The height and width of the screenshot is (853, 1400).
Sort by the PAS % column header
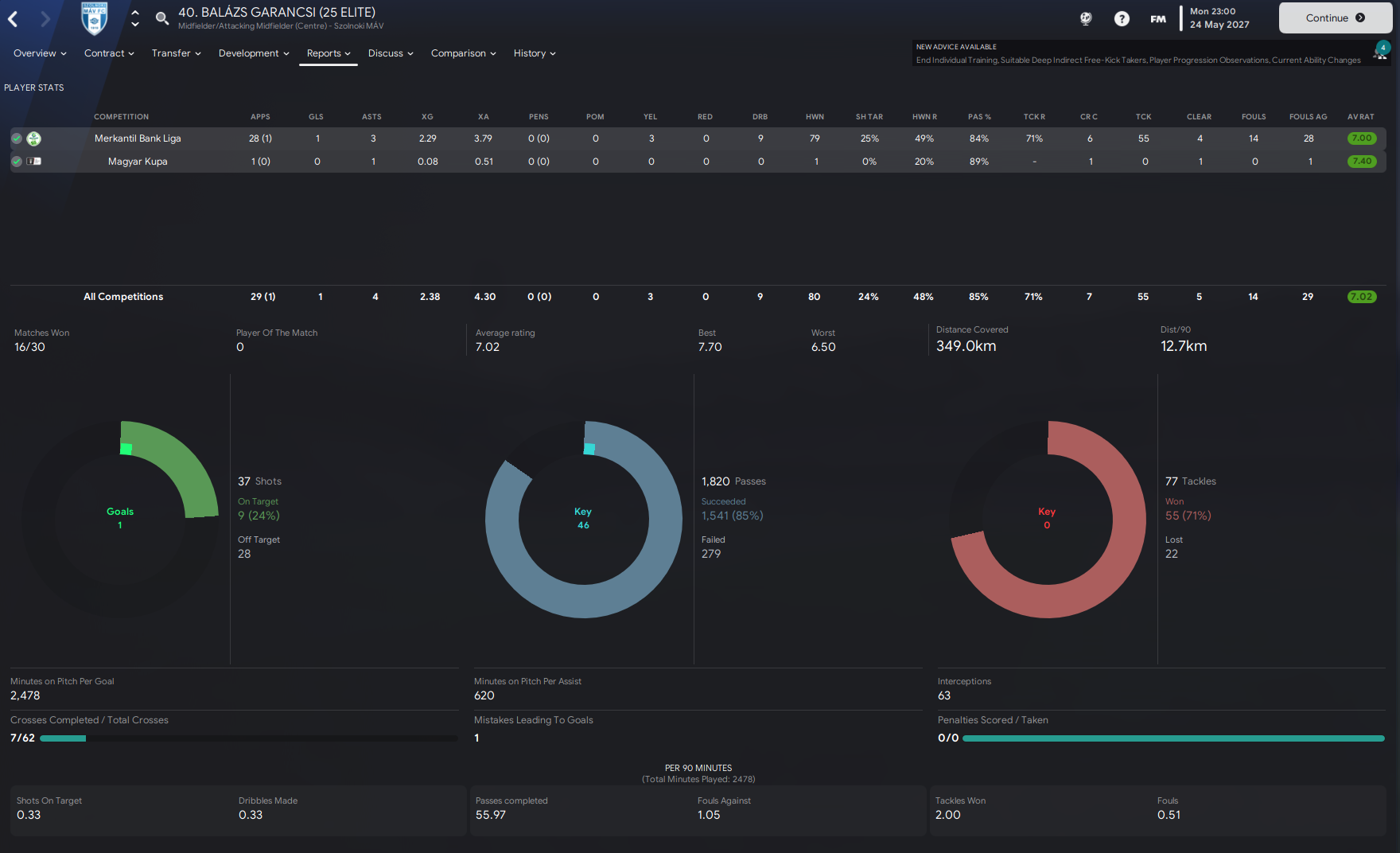[x=979, y=117]
